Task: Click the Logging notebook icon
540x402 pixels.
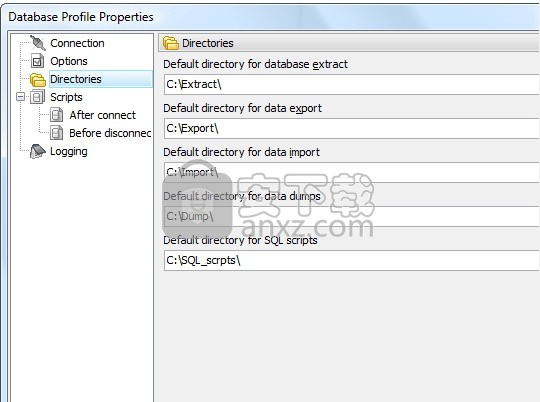Action: 38,151
